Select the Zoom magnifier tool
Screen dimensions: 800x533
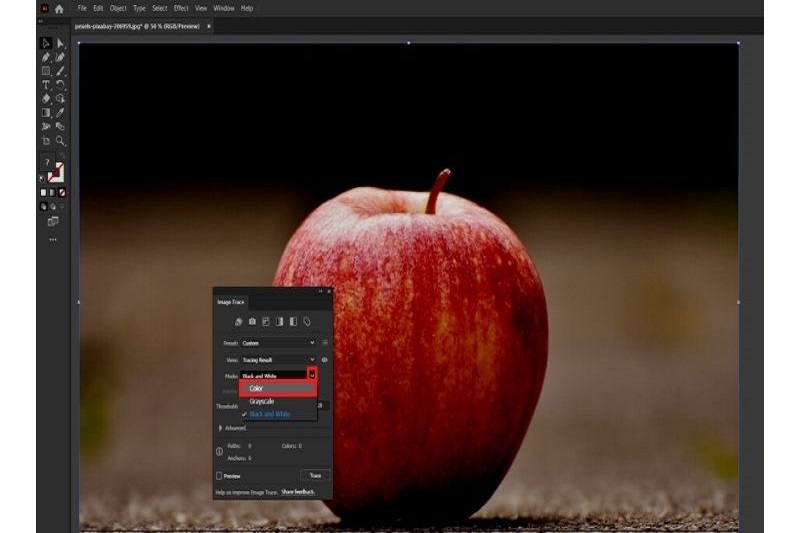click(60, 140)
